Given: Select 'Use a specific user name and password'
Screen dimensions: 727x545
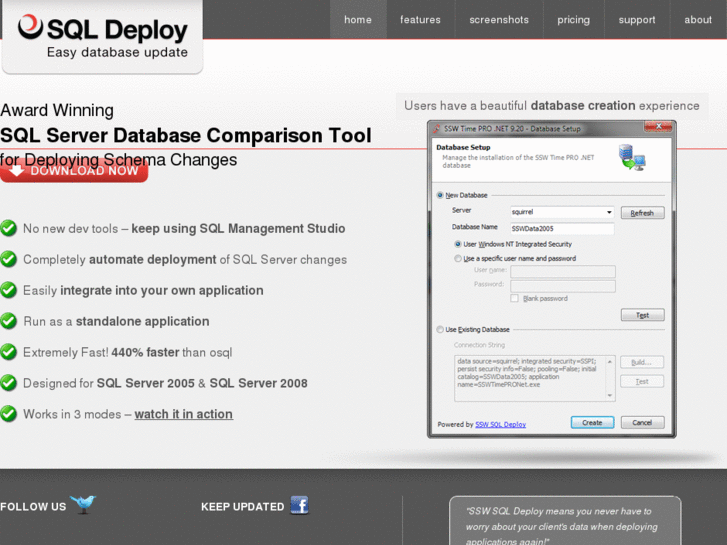Looking at the screenshot, I should (x=458, y=258).
